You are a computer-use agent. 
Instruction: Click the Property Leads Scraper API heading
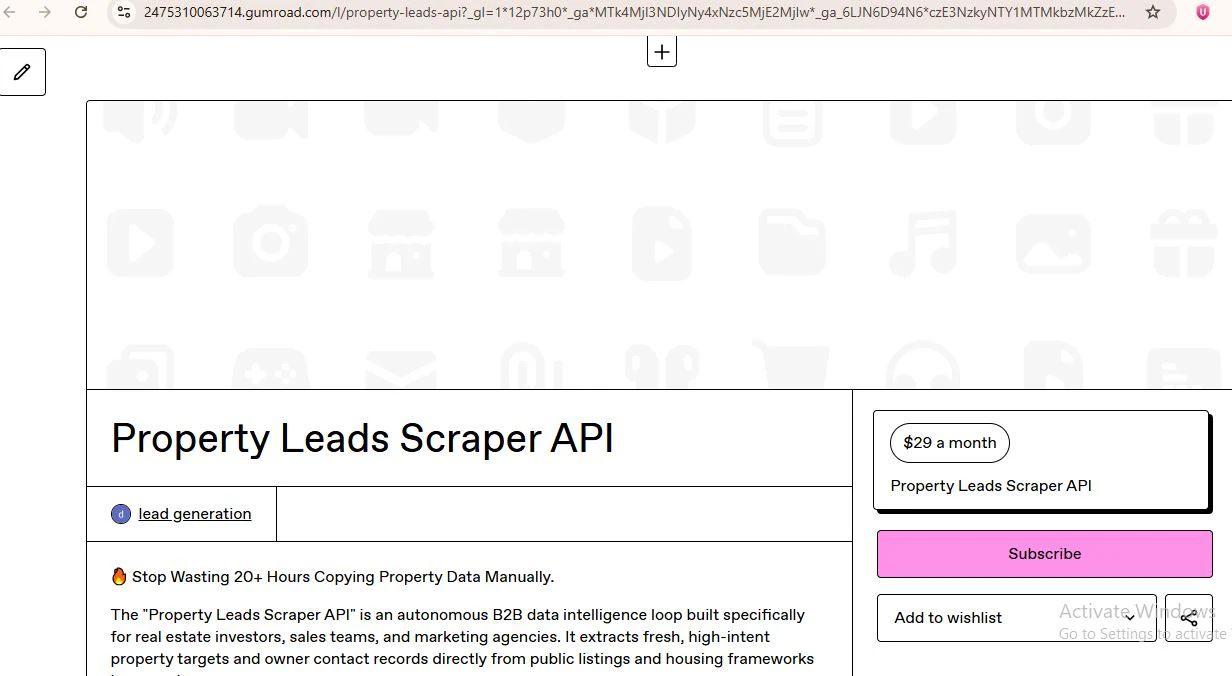click(362, 439)
